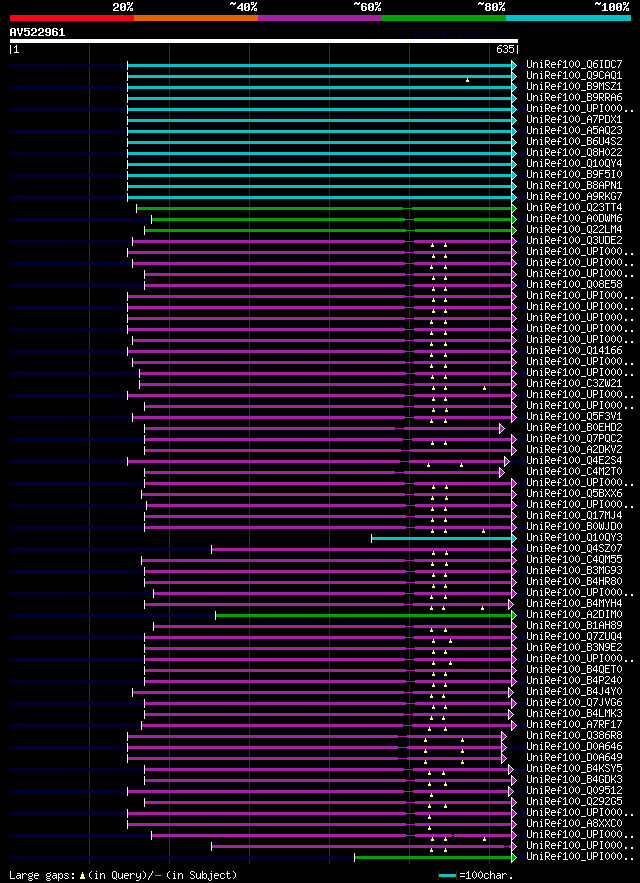This screenshot has height=883, width=640.
Task: Click the green arrowhead on Q23TT4 row
Action: click(514, 208)
